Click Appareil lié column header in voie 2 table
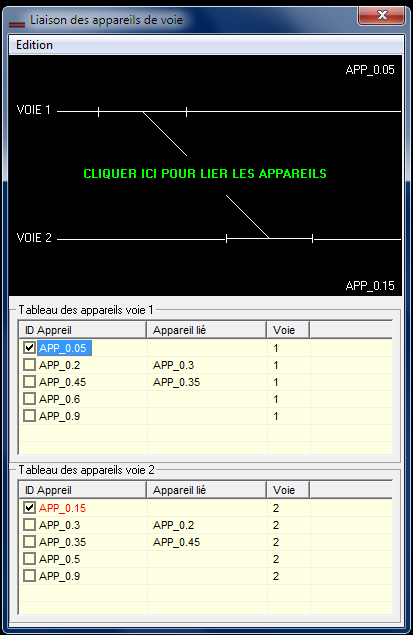 pos(206,490)
